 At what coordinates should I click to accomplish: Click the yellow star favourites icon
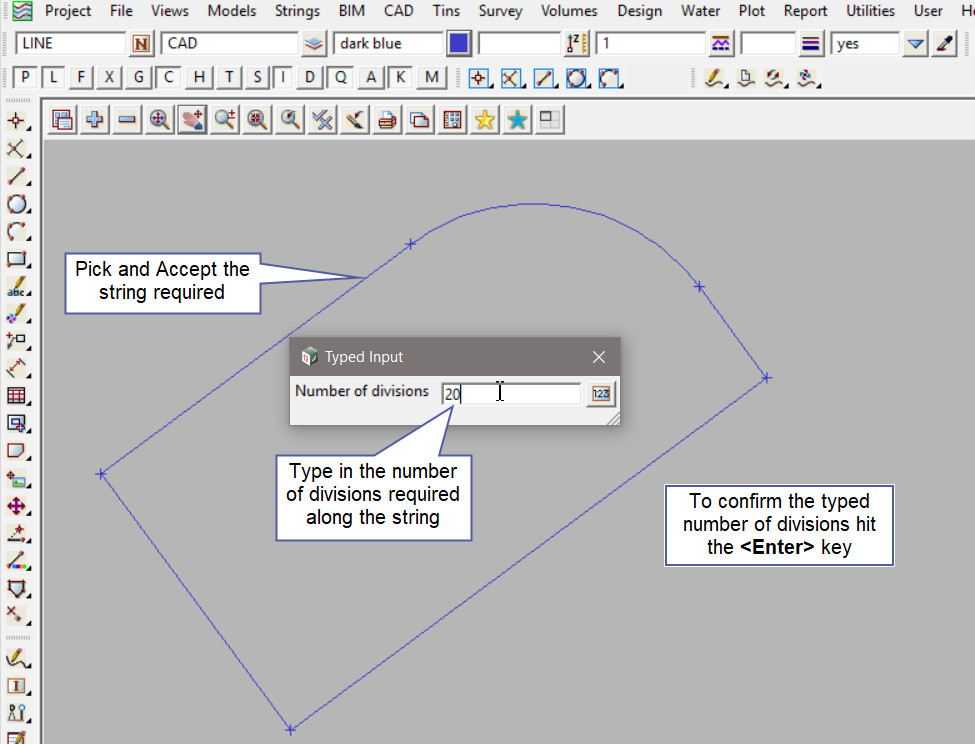(x=484, y=120)
